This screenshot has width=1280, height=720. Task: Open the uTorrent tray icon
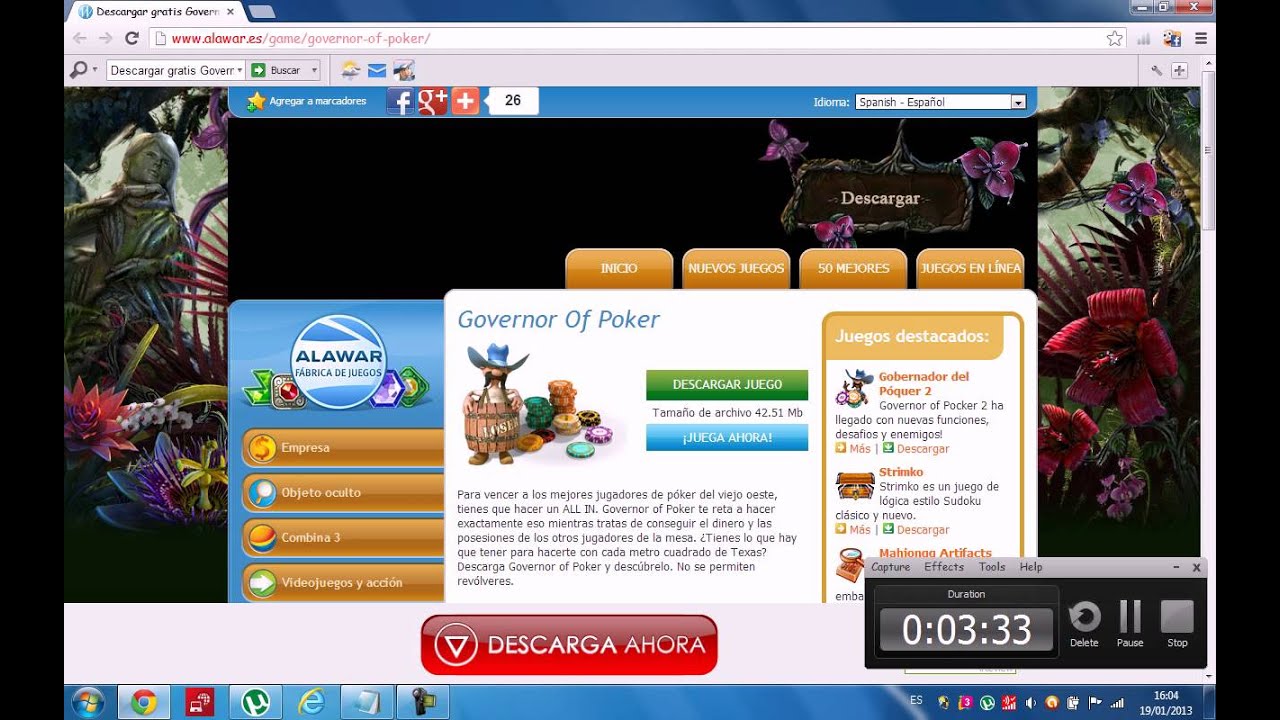click(x=987, y=703)
